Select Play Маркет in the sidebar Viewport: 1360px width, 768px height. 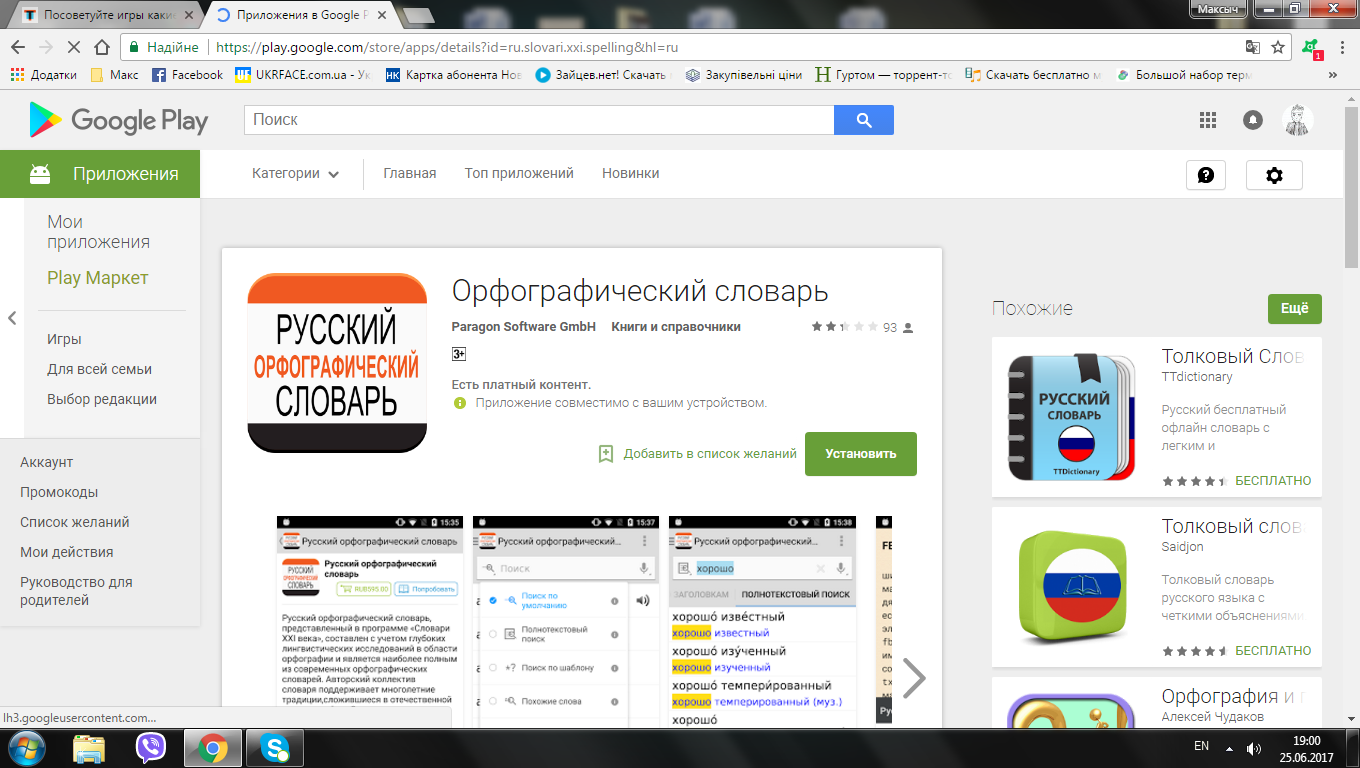point(97,278)
